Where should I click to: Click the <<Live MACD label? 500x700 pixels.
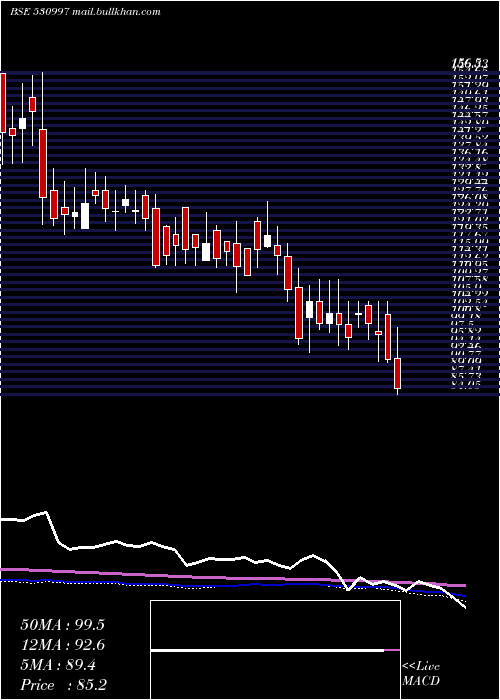click(421, 674)
